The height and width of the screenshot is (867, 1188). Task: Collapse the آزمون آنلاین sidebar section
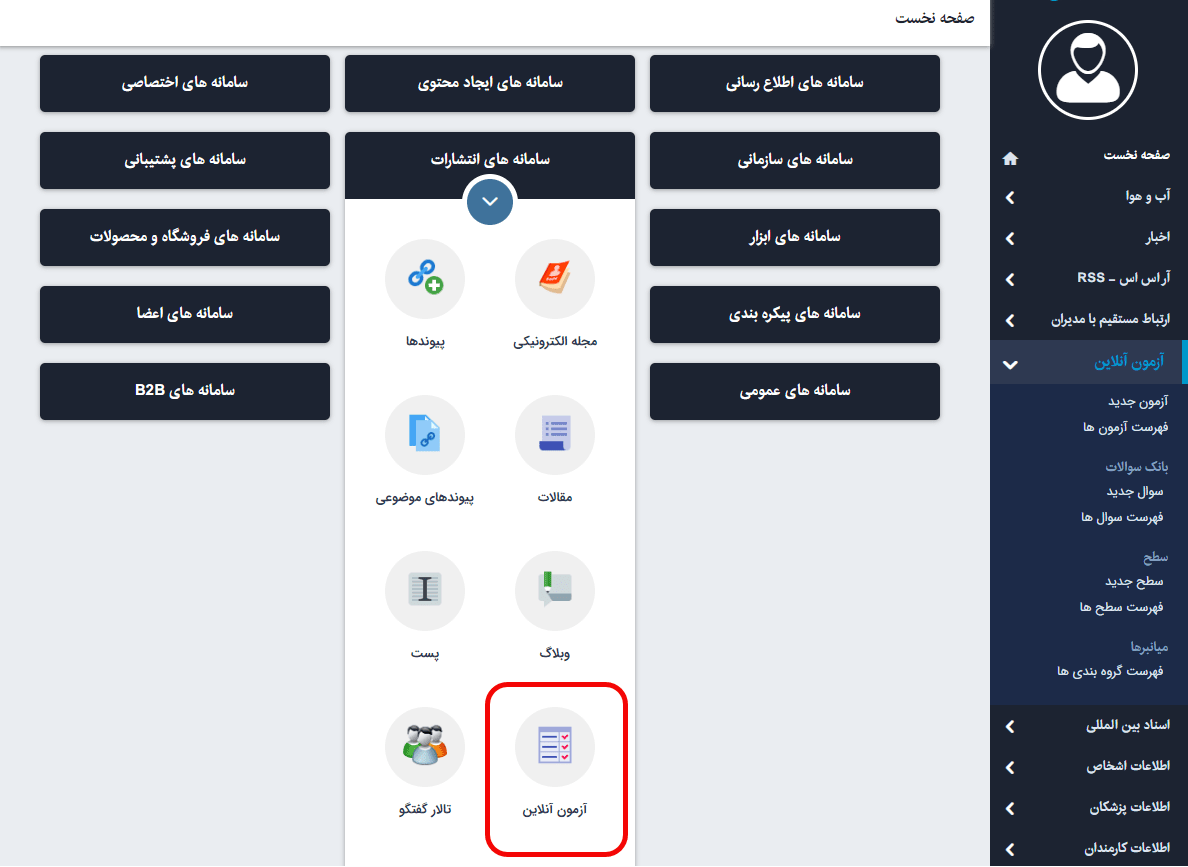(x=1010, y=364)
